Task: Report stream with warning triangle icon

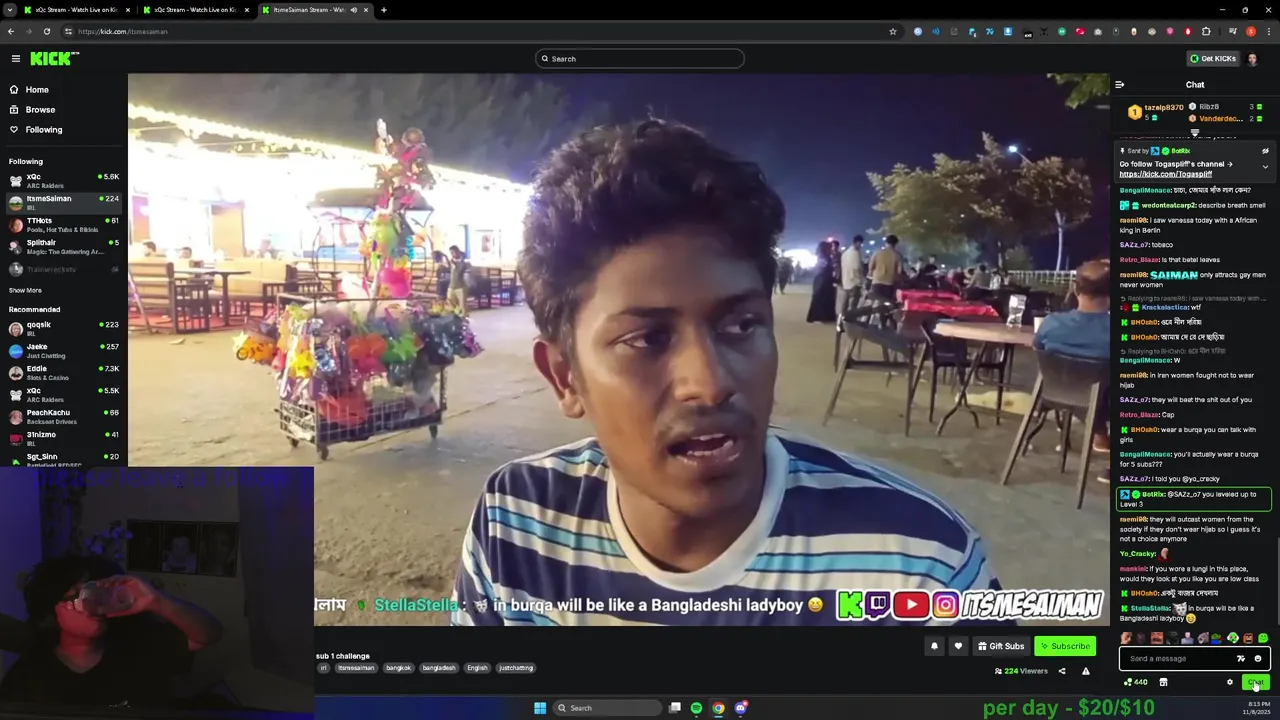Action: point(1086,671)
